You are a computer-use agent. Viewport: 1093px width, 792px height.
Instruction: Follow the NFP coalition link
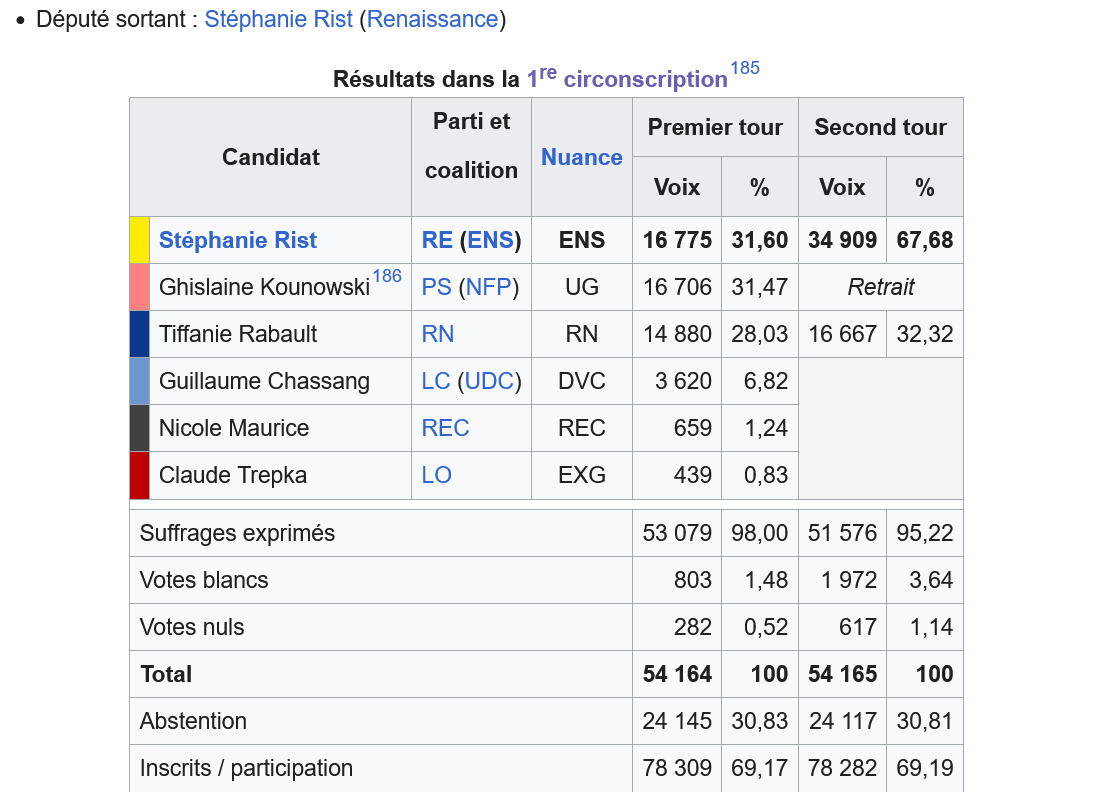point(487,287)
